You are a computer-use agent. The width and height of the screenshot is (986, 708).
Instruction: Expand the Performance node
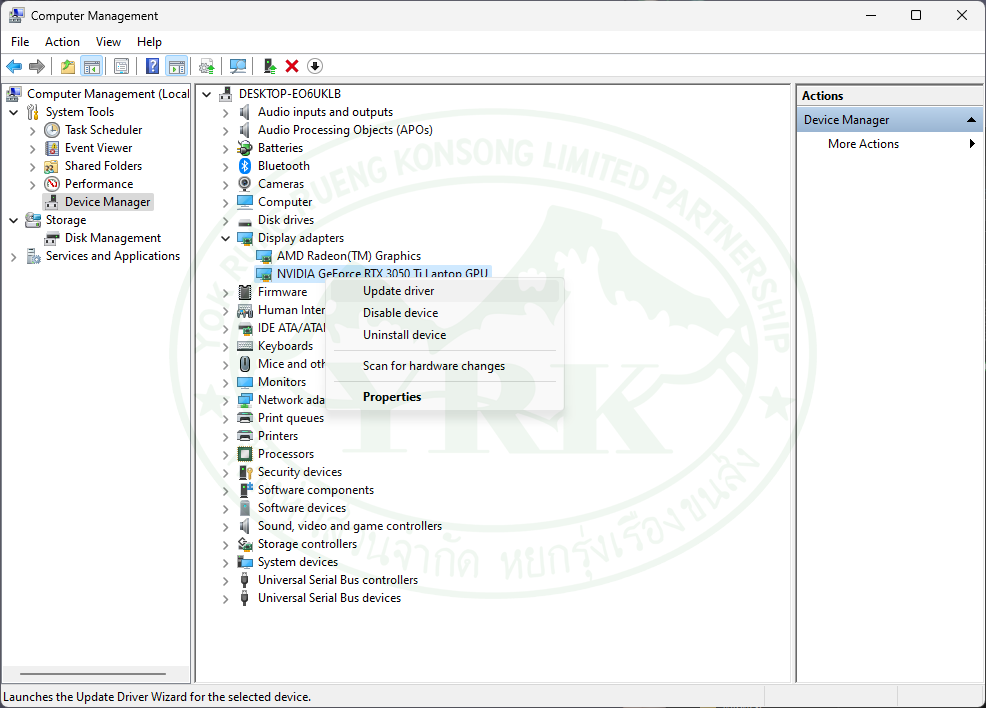click(33, 185)
